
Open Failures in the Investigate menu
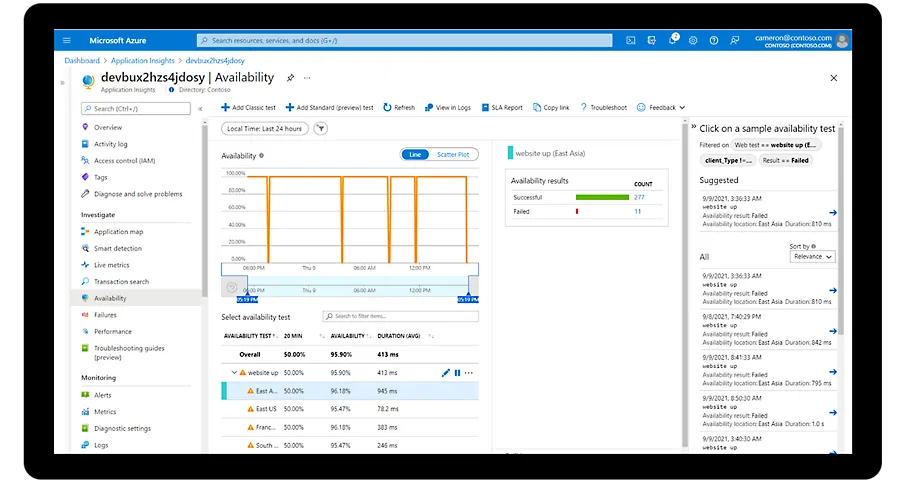[x=105, y=315]
